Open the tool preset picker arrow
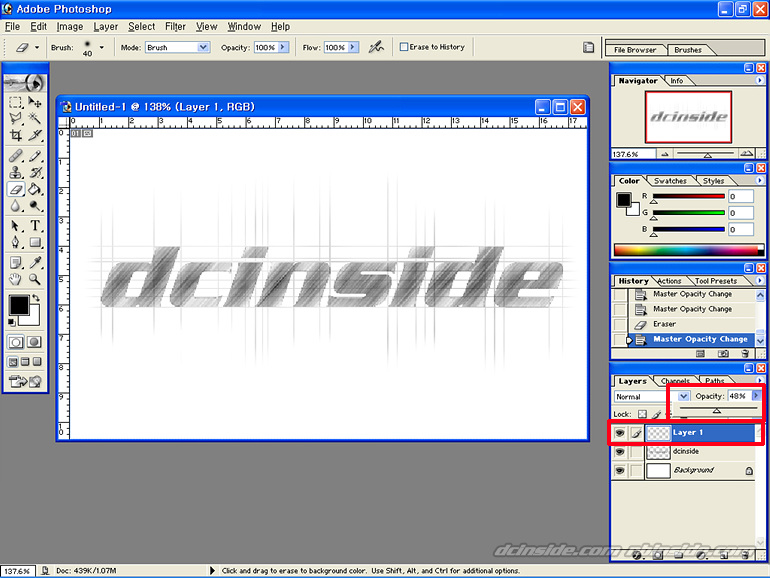This screenshot has height=578, width=770. coord(37,48)
